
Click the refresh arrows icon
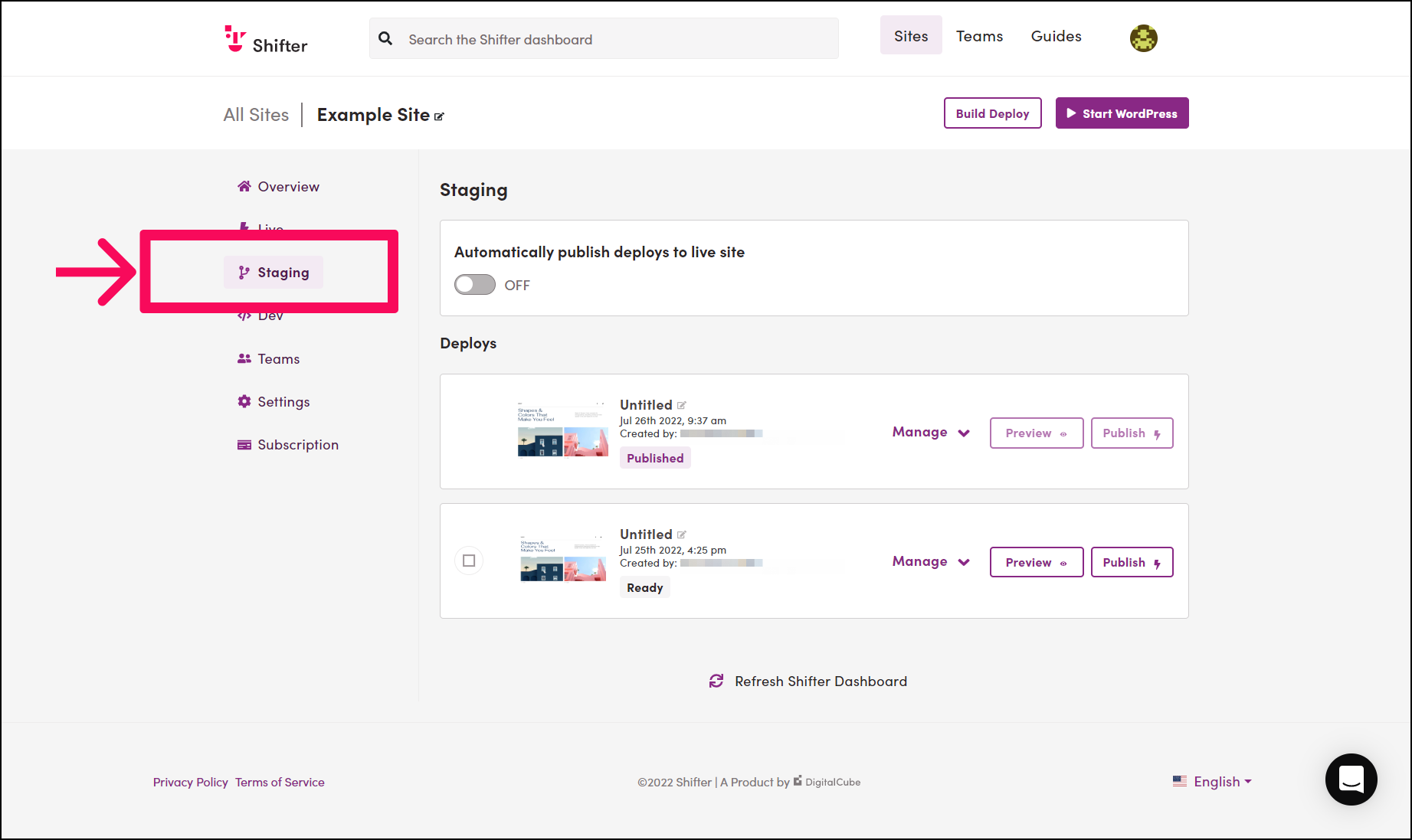[716, 681]
